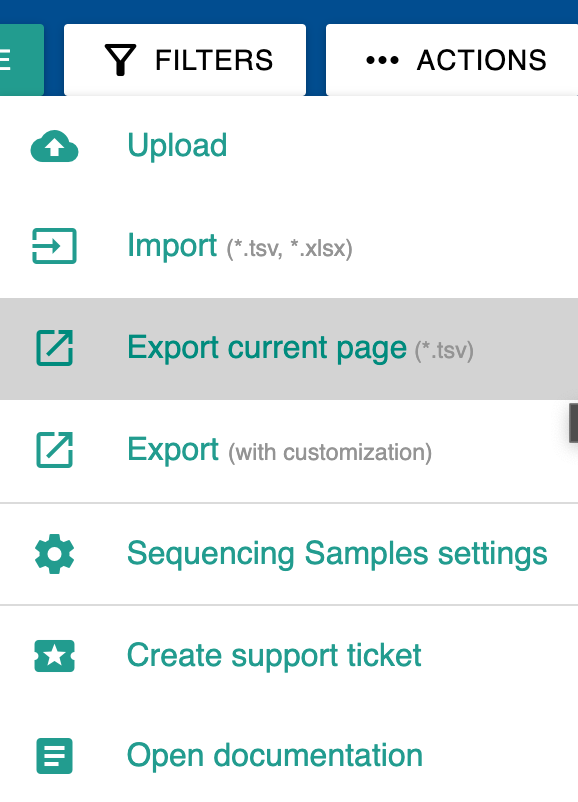Screen dimensions: 578x802
Task: Click the Import arrow-box icon
Action: (54, 246)
